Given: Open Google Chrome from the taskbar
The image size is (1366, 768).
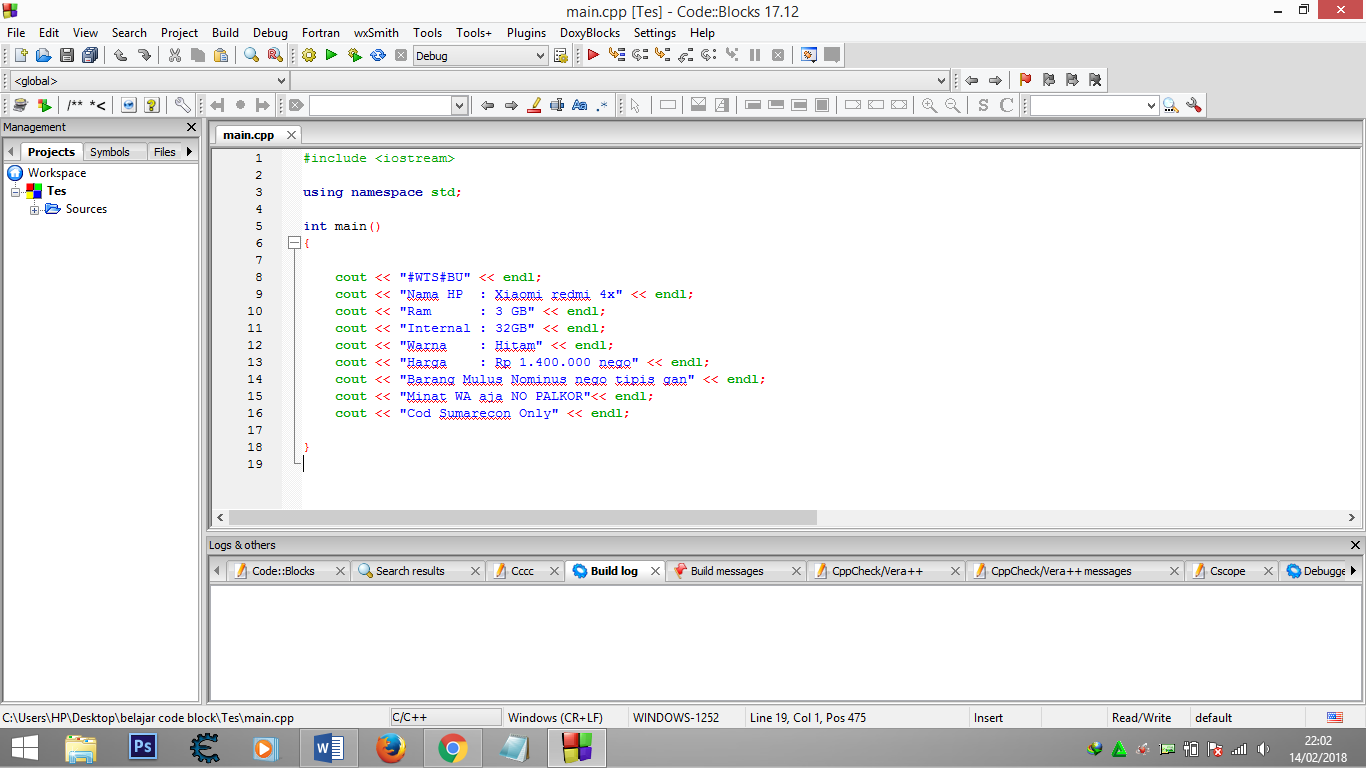Looking at the screenshot, I should (x=453, y=748).
